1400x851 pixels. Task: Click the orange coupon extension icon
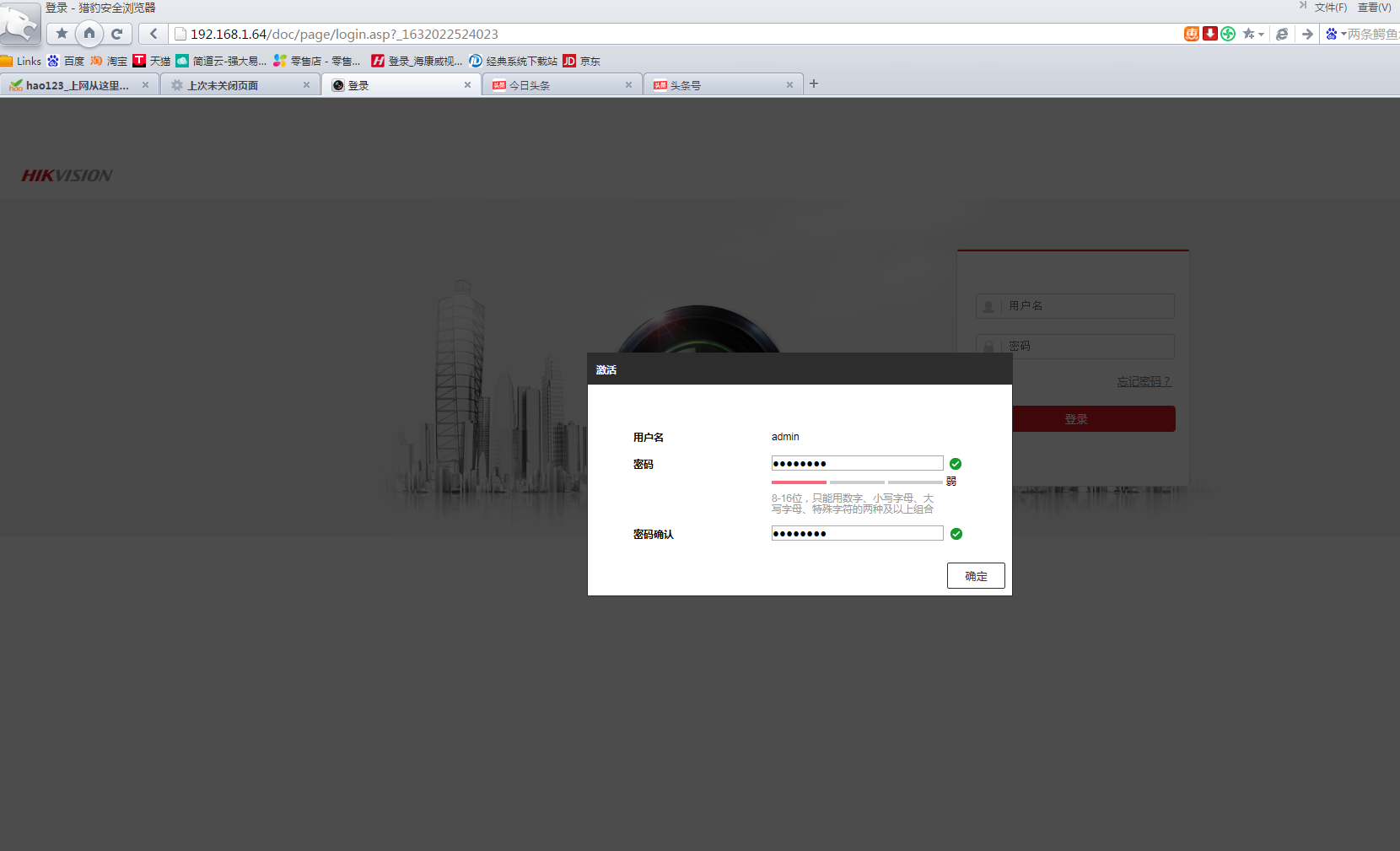(x=1192, y=34)
